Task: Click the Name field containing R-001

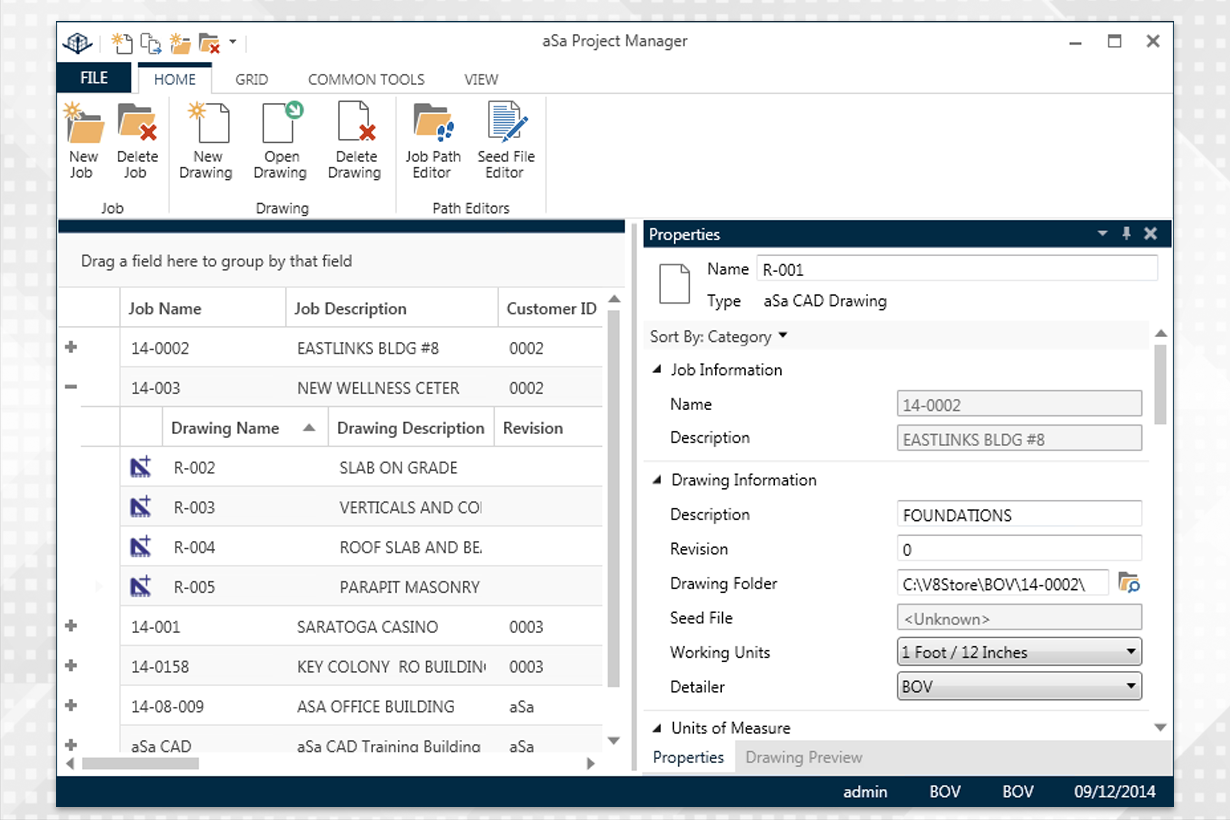Action: click(x=957, y=268)
